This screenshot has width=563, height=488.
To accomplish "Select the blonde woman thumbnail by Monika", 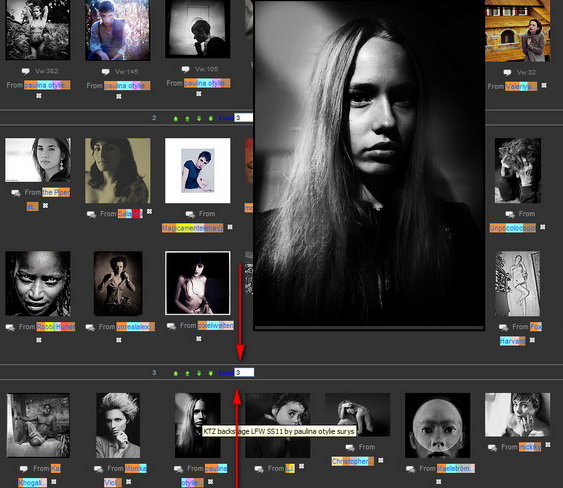I will coord(118,425).
